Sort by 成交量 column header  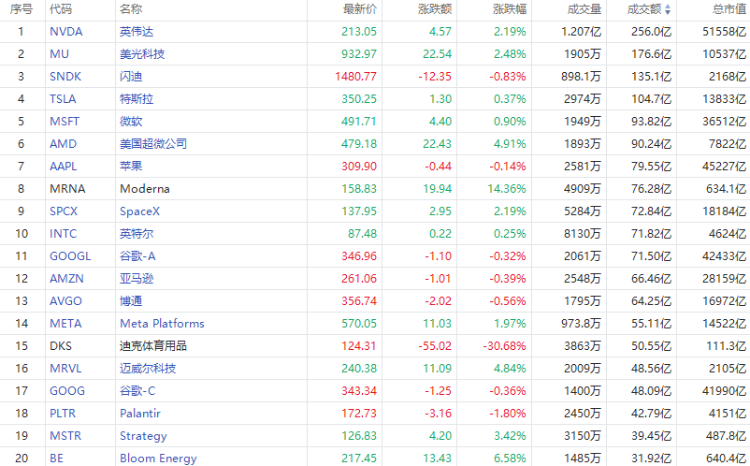585,9
